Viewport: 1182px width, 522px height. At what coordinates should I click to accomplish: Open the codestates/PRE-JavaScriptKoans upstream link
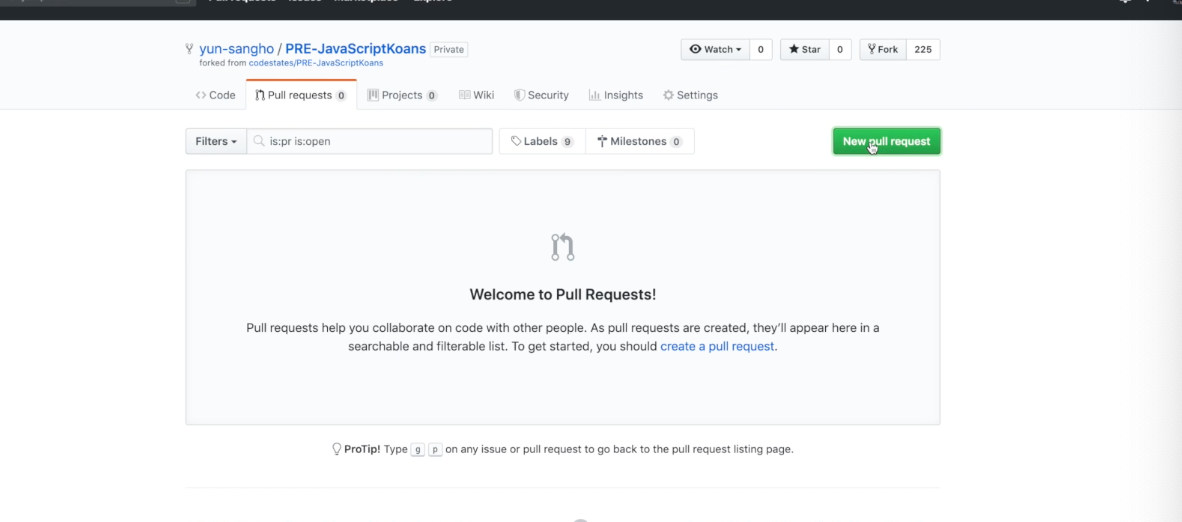[x=316, y=63]
